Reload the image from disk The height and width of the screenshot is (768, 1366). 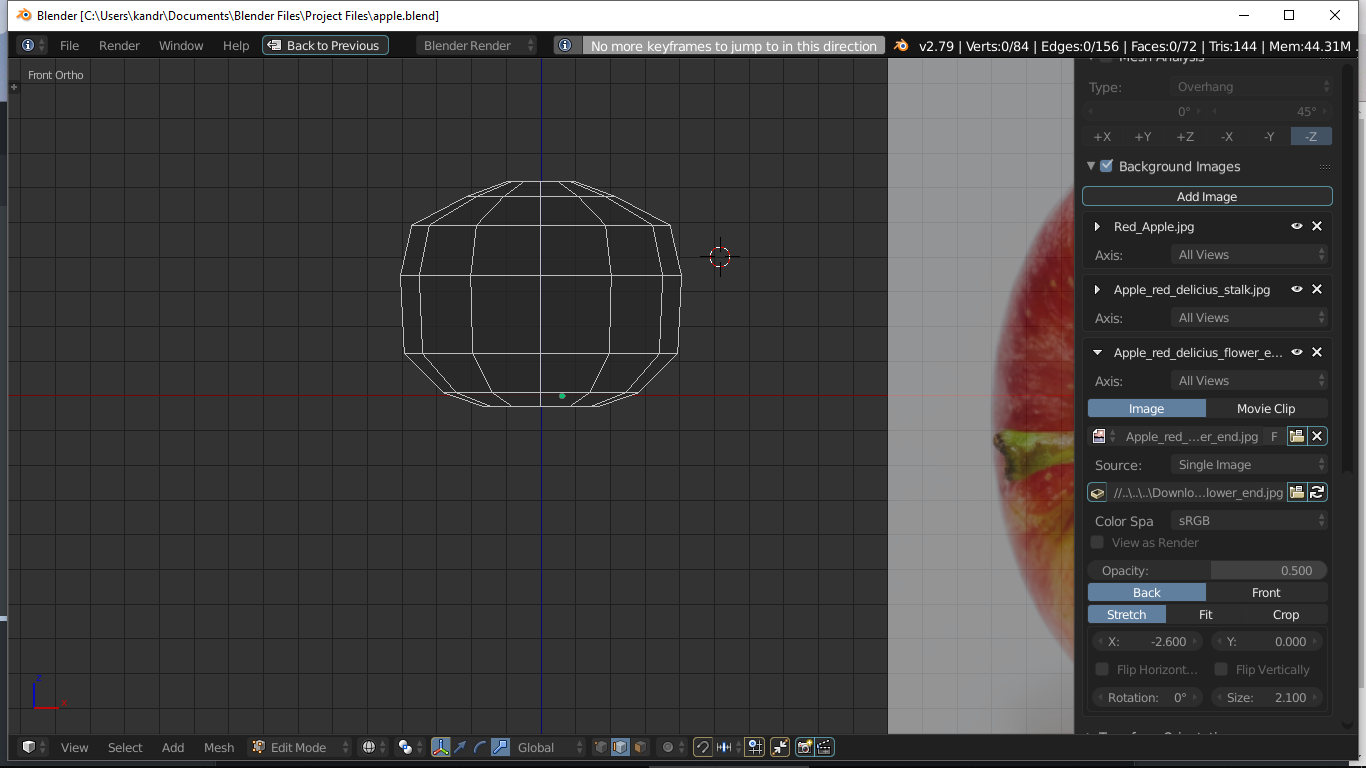(x=1318, y=492)
